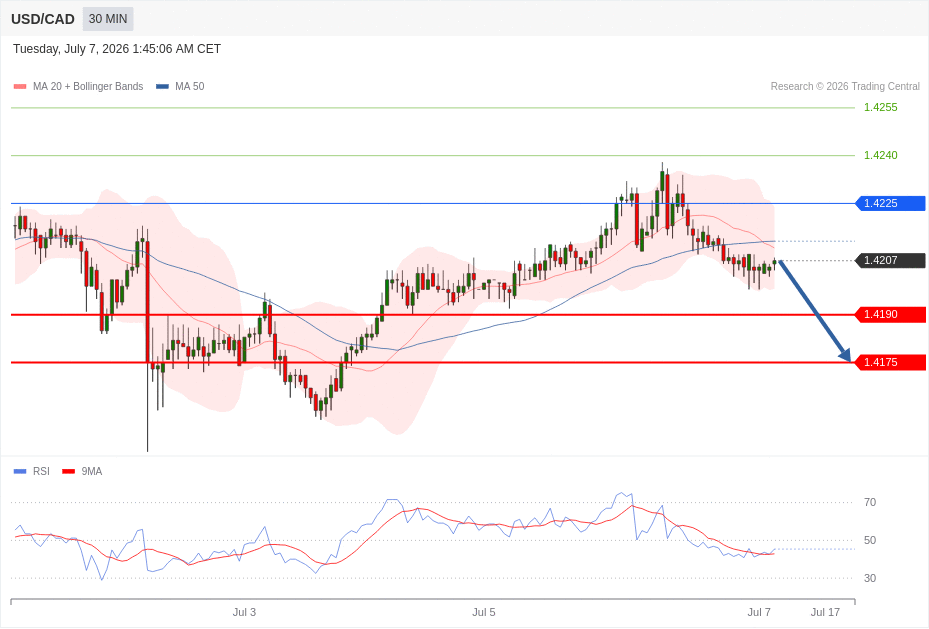
Task: Click the Jul 7 date axis label
Action: [x=759, y=612]
